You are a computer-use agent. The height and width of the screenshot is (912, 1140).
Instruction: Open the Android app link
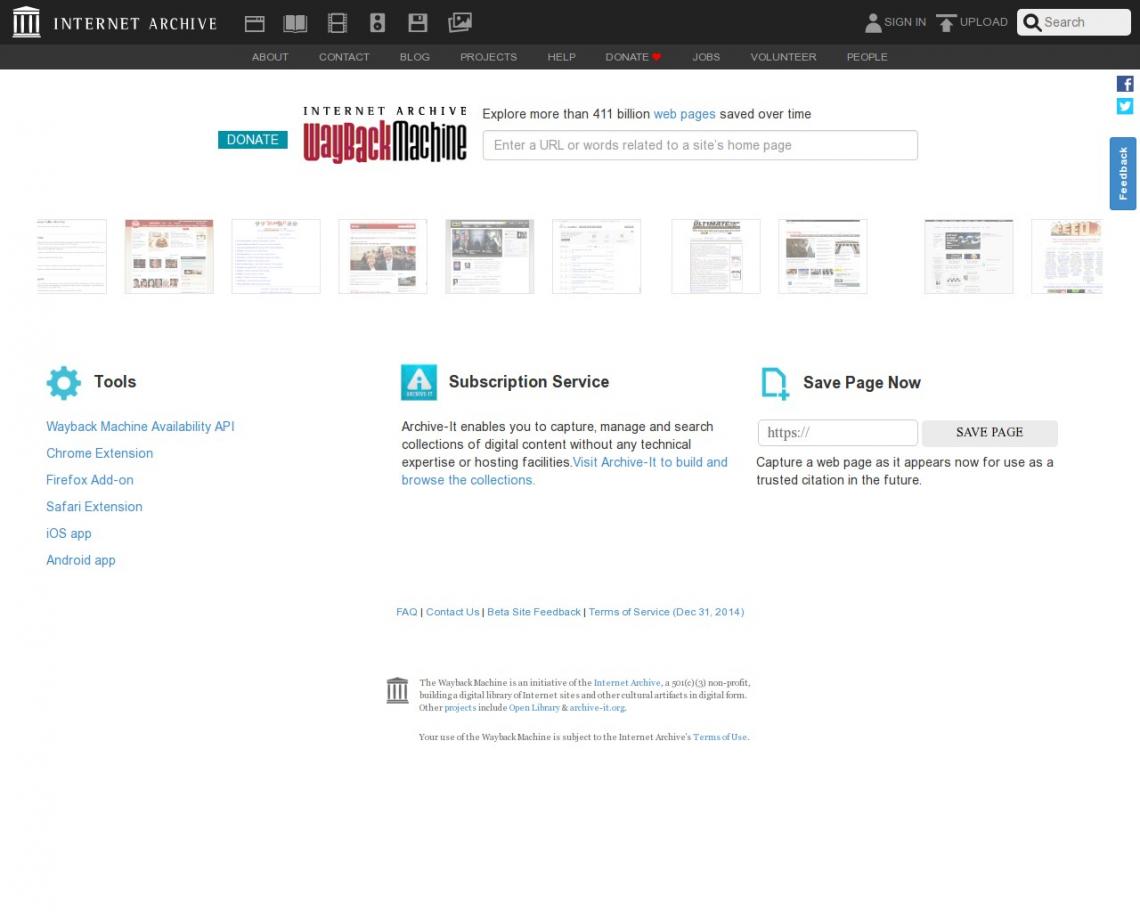point(81,561)
